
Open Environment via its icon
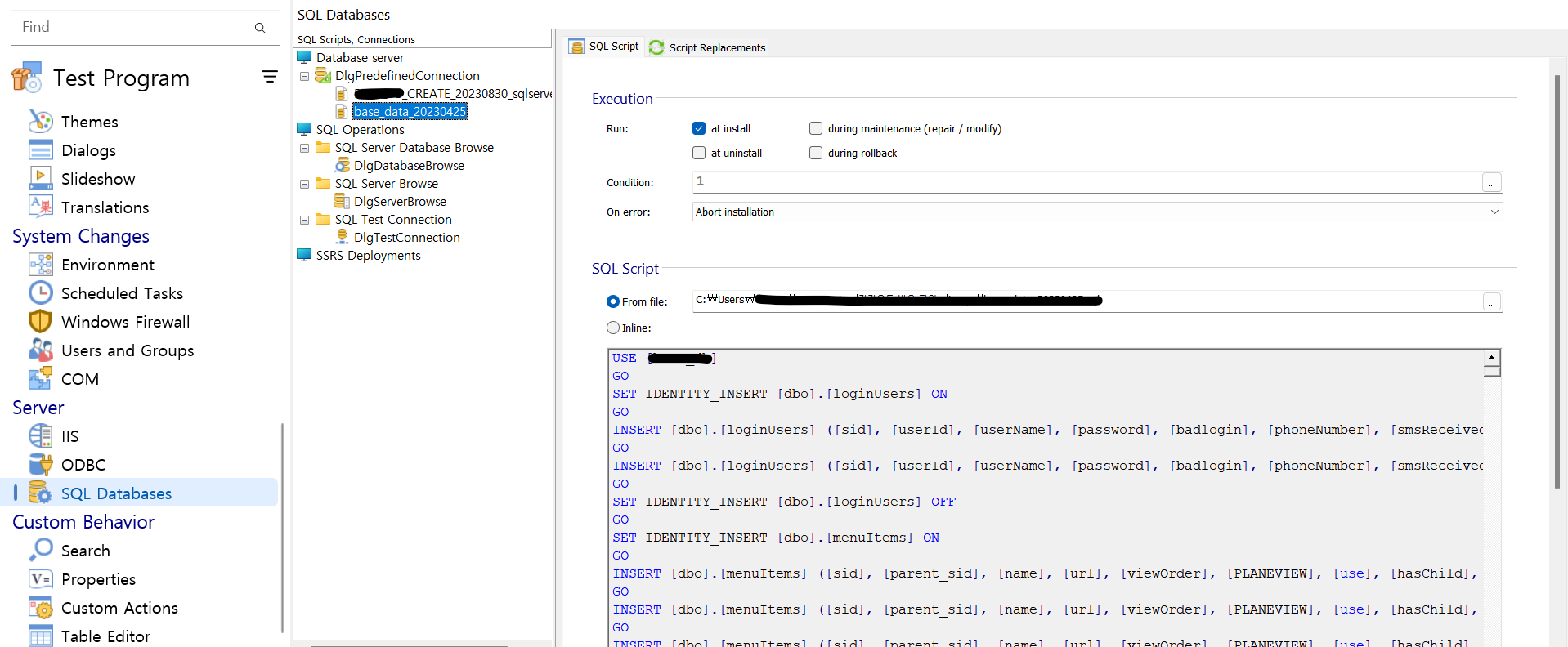pyautogui.click(x=40, y=264)
